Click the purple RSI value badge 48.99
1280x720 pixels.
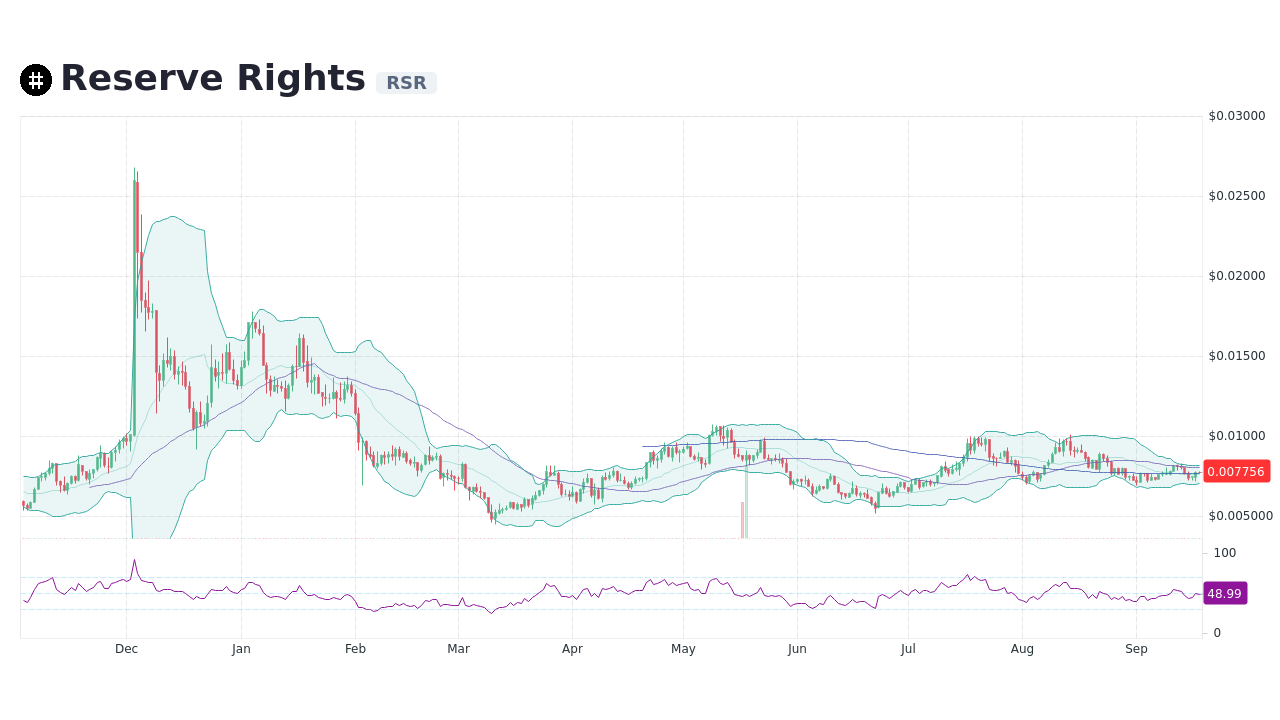[x=1225, y=593]
